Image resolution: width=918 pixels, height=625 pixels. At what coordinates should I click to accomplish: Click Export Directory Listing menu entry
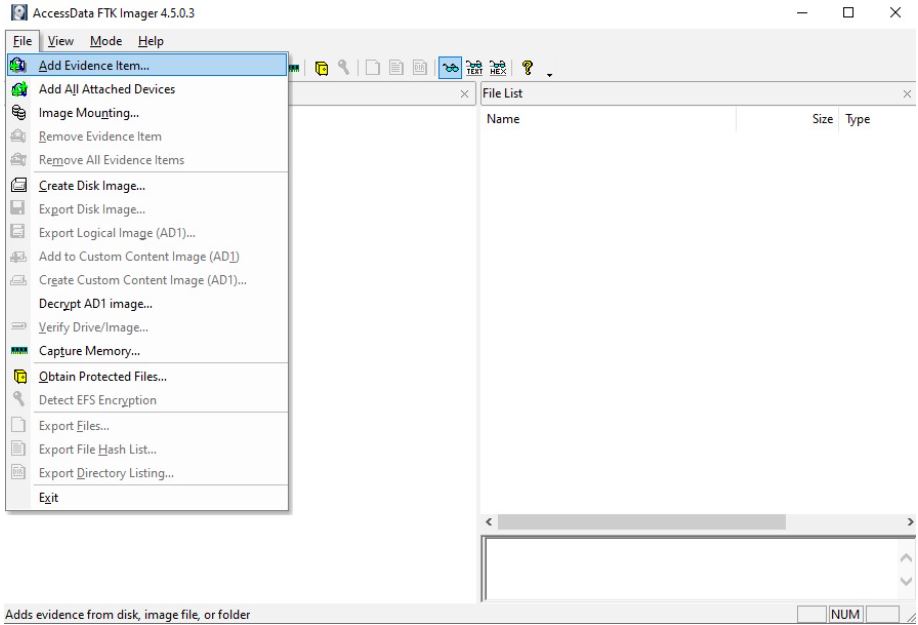pyautogui.click(x=147, y=473)
